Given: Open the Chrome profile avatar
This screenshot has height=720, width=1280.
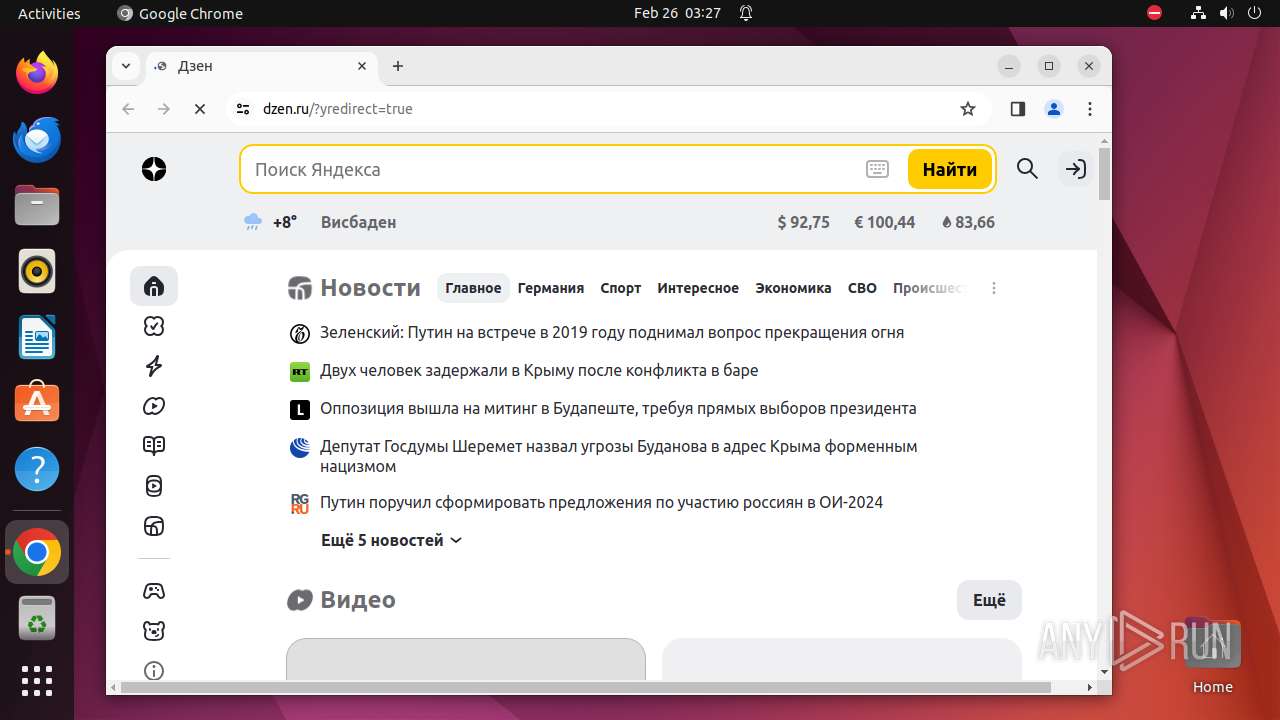Looking at the screenshot, I should coord(1054,109).
